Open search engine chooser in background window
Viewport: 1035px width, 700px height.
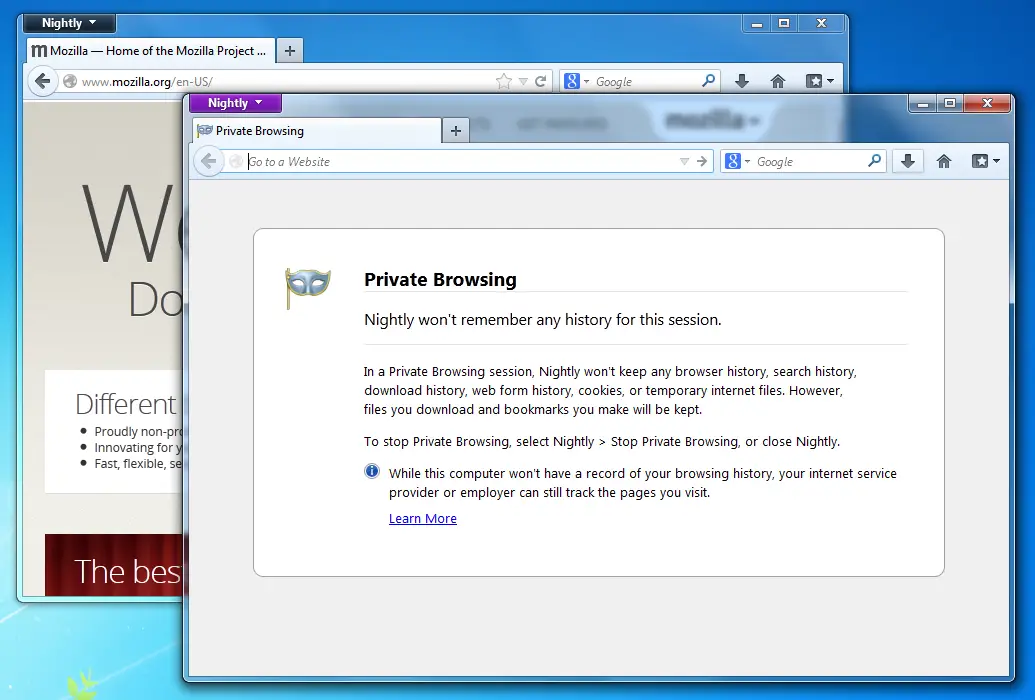point(576,81)
